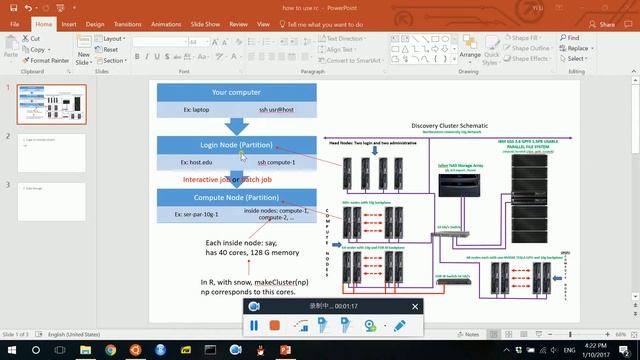
Task: Click the Reset slide button
Action: point(107,49)
